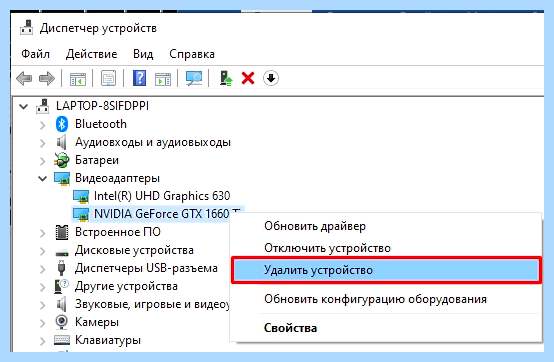The image size is (554, 362).
Task: Click the red X uninstall device icon
Action: tap(248, 78)
